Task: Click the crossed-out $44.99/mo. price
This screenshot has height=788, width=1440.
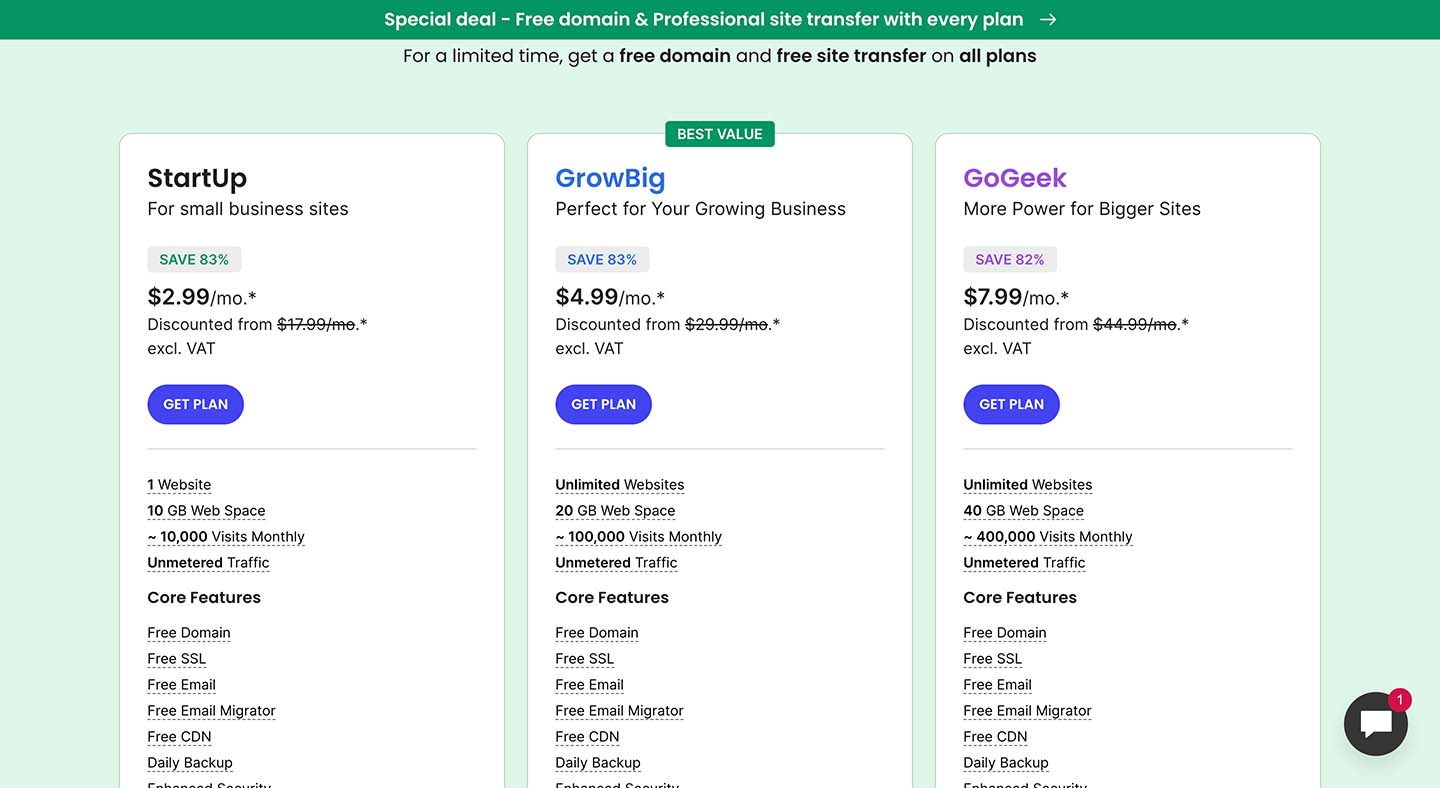Action: pos(1135,324)
